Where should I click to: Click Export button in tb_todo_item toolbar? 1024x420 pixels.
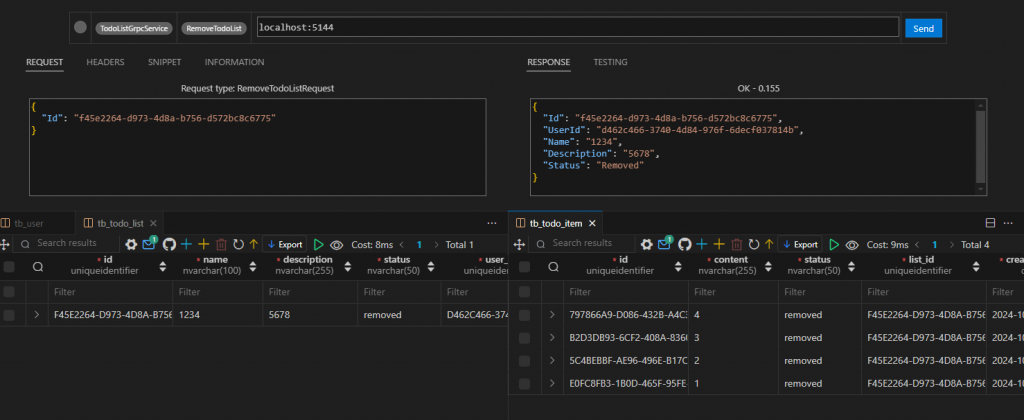(x=800, y=244)
